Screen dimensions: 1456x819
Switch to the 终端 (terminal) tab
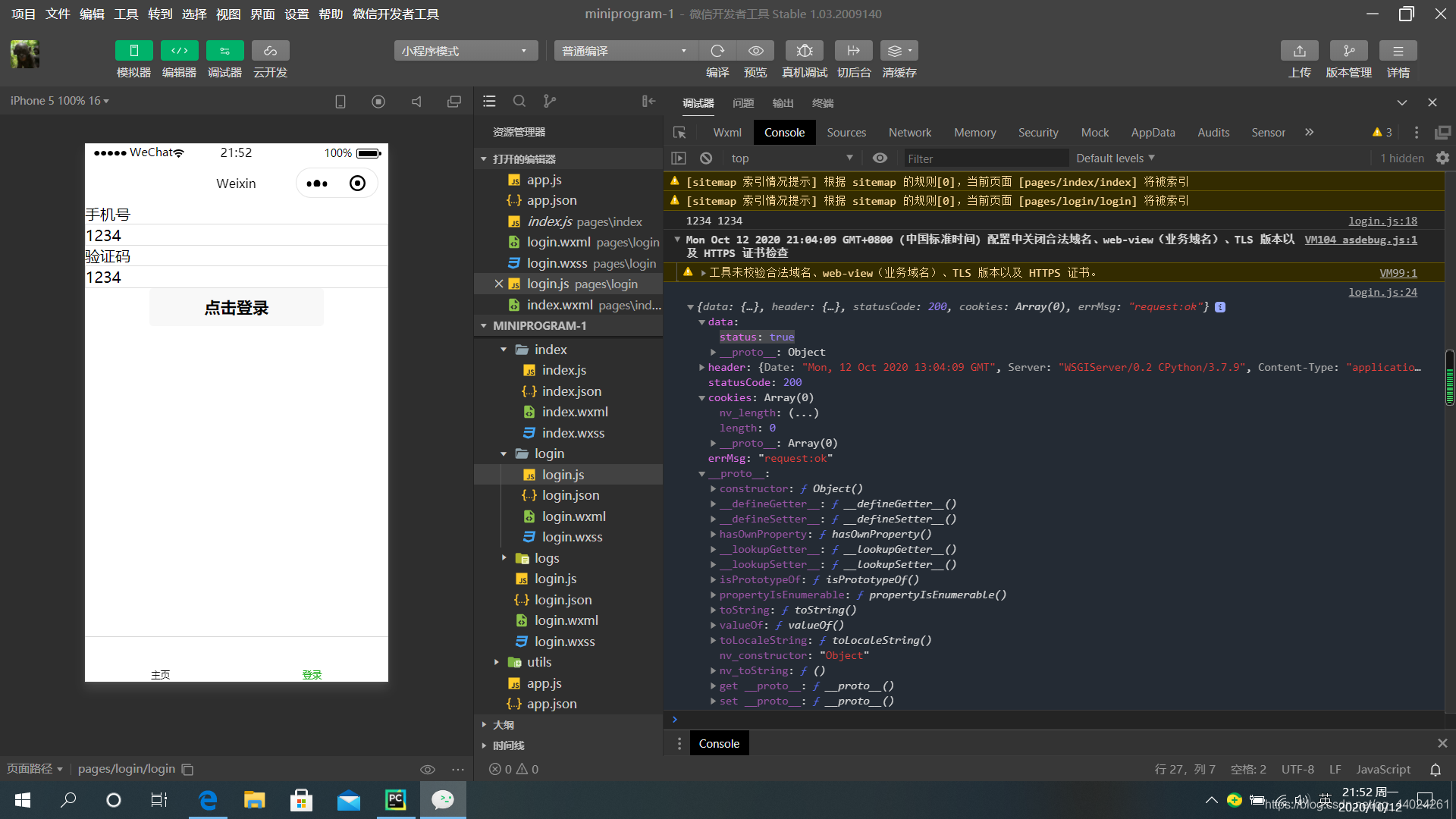tap(823, 103)
